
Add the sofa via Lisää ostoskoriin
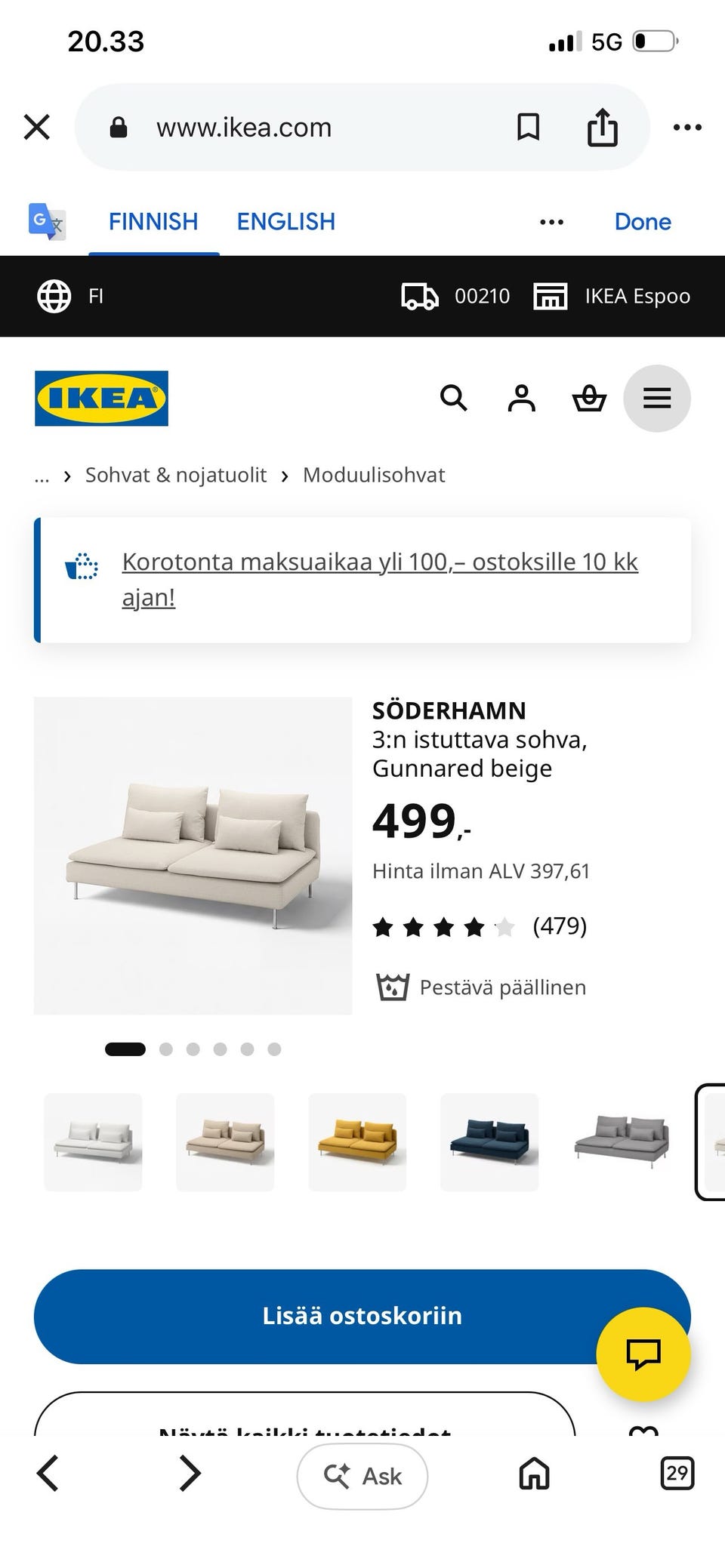click(x=362, y=1316)
